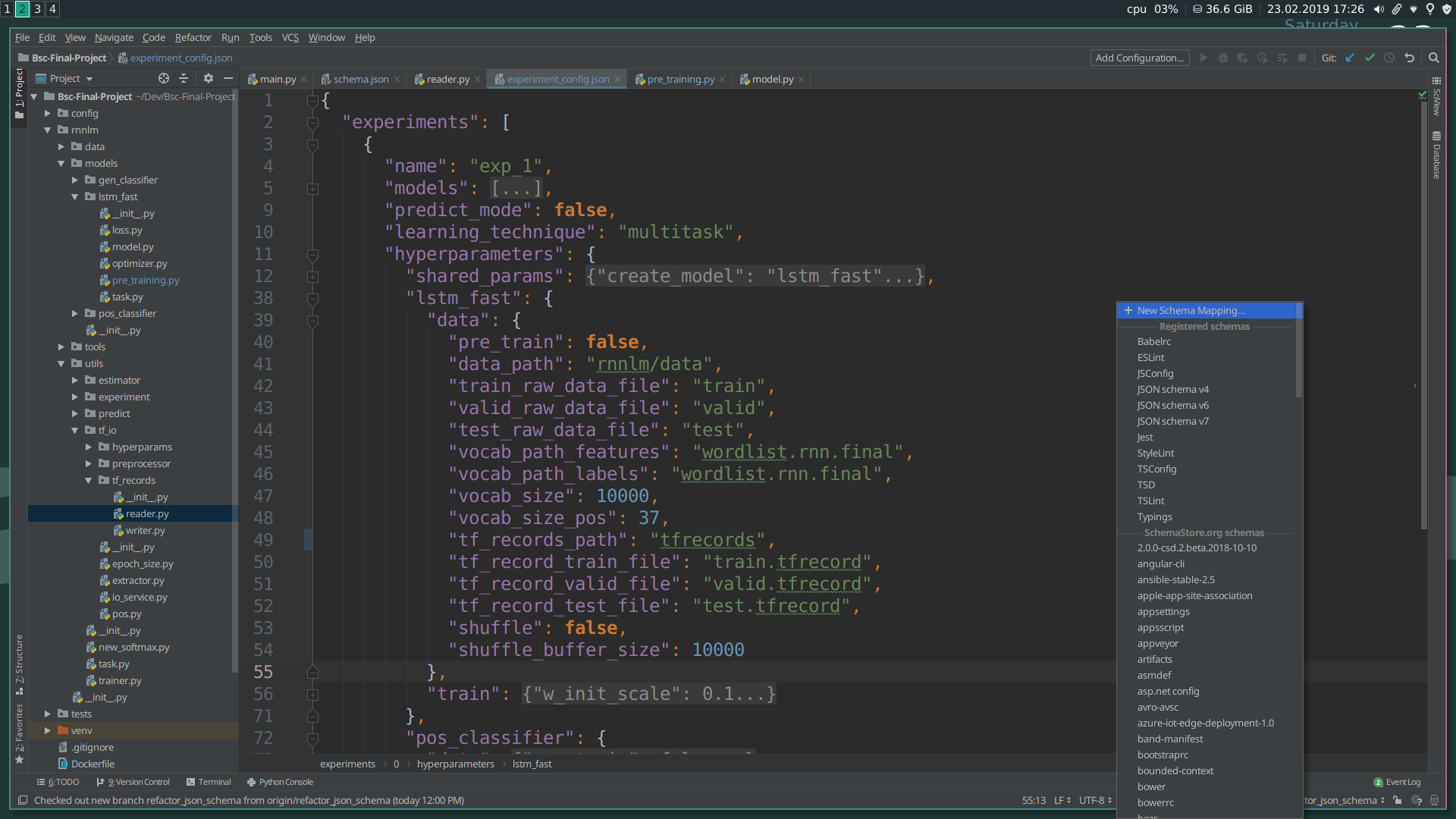This screenshot has height=819, width=1456.
Task: Click Git revert/rollback icon
Action: pos(1409,58)
